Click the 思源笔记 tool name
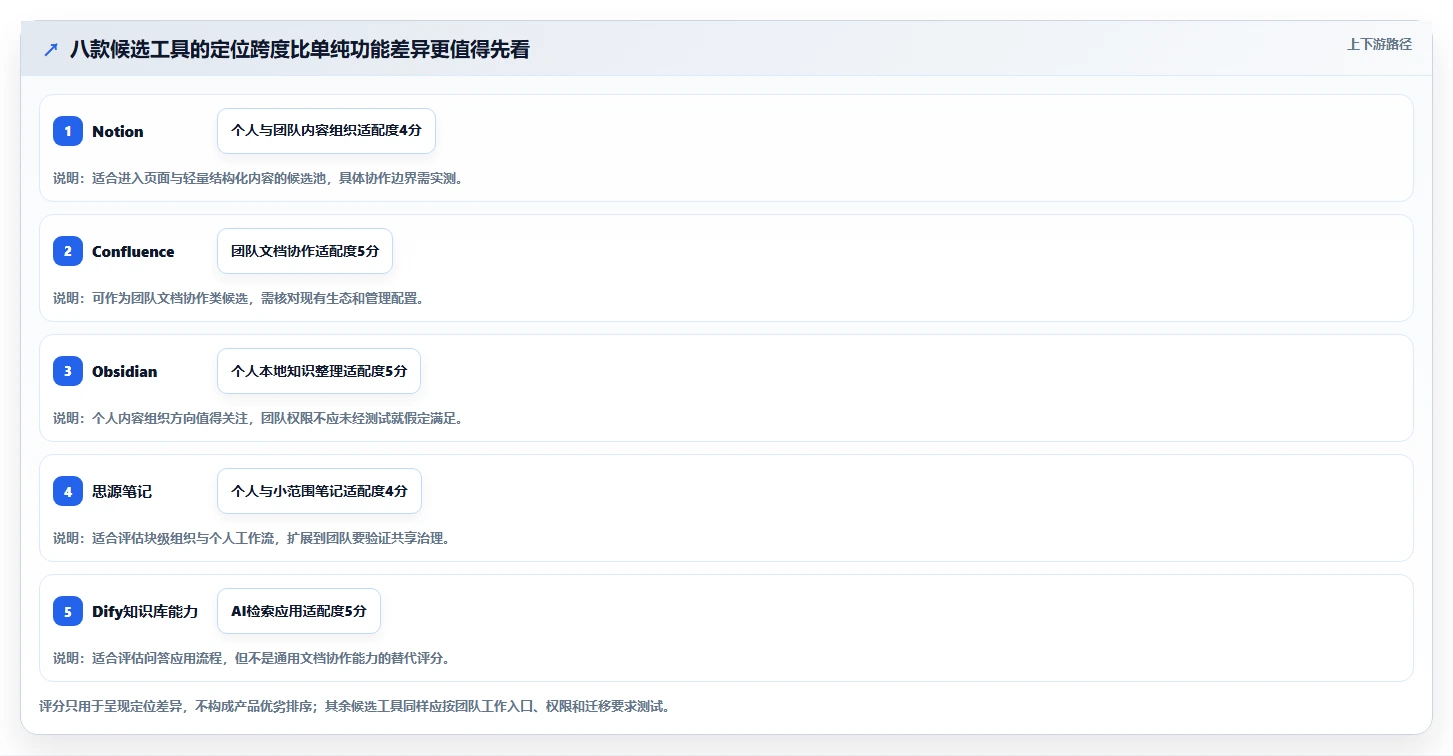 (122, 491)
